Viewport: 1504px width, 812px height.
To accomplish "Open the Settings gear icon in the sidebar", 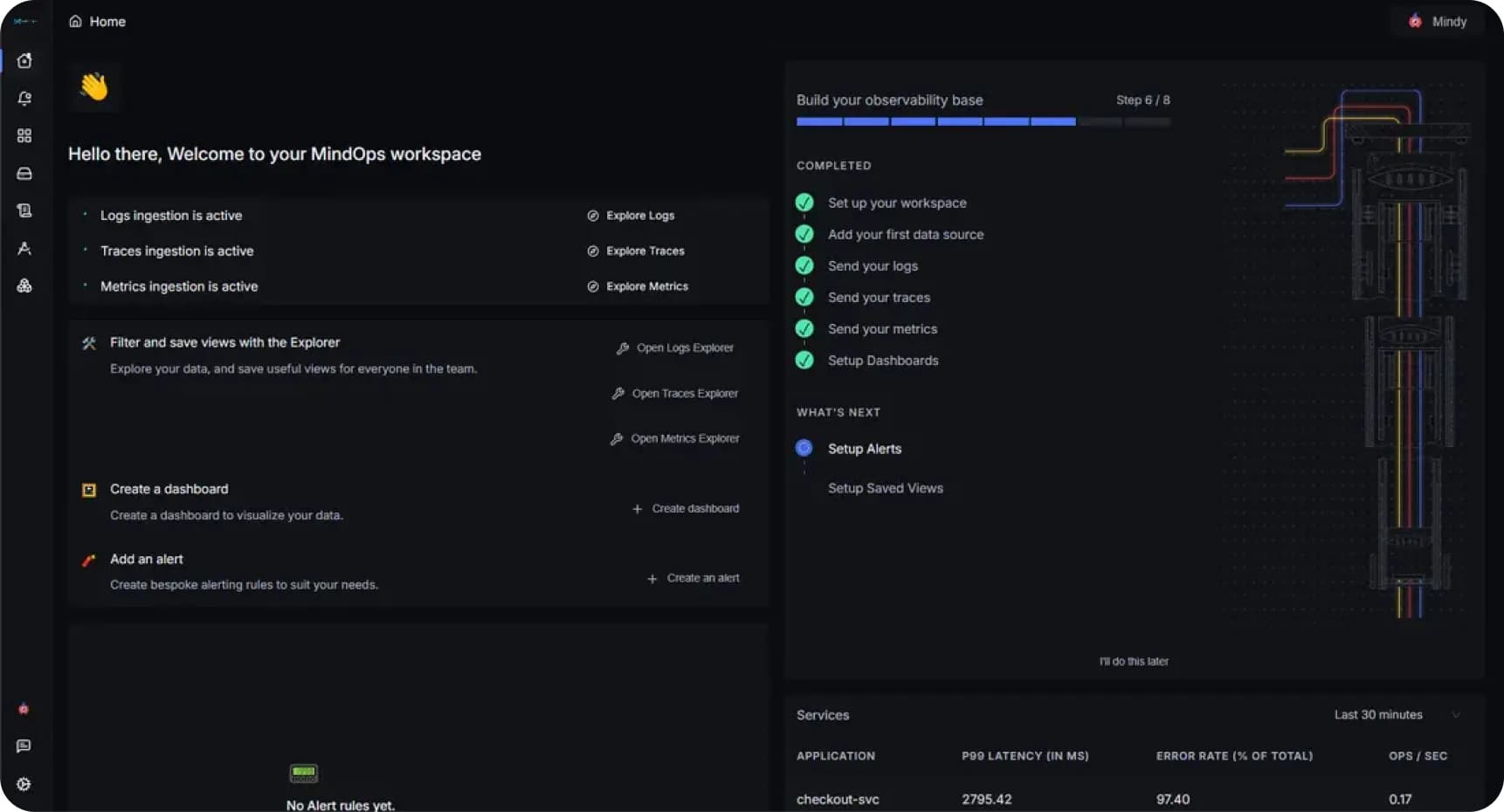I will click(24, 784).
